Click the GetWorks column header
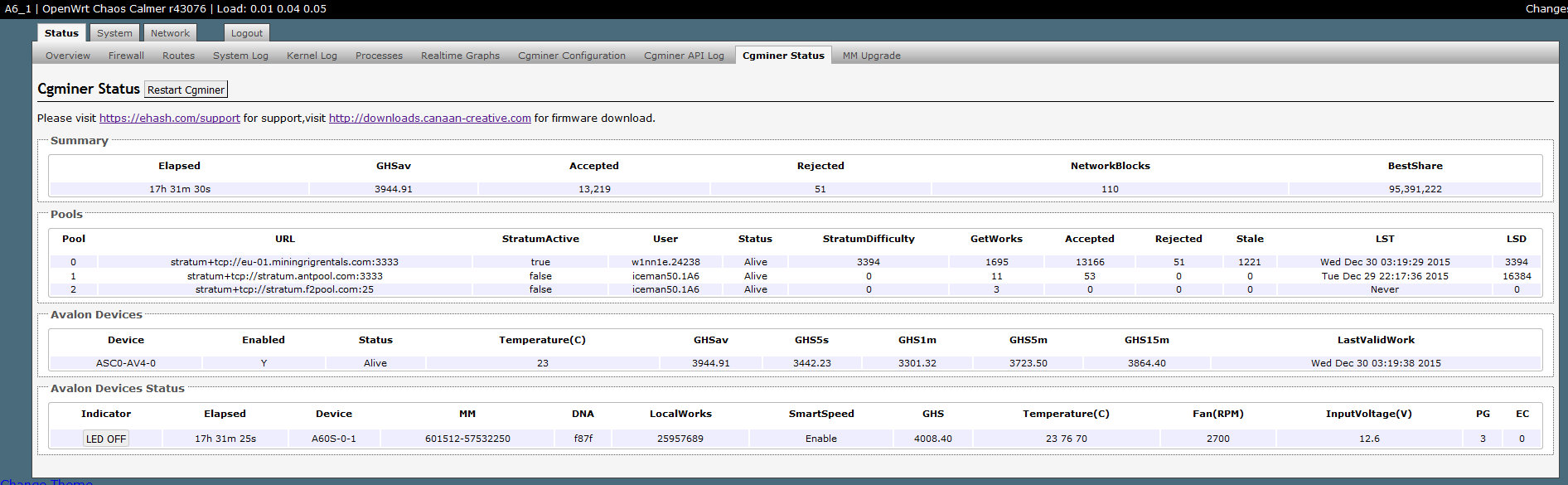The height and width of the screenshot is (485, 1568). (x=996, y=239)
